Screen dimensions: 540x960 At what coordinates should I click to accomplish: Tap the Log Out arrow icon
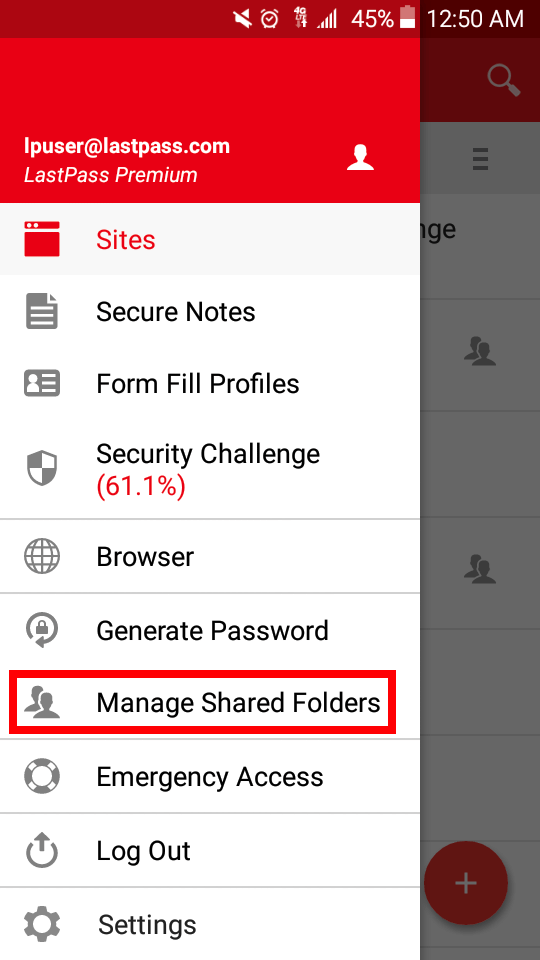tap(42, 850)
